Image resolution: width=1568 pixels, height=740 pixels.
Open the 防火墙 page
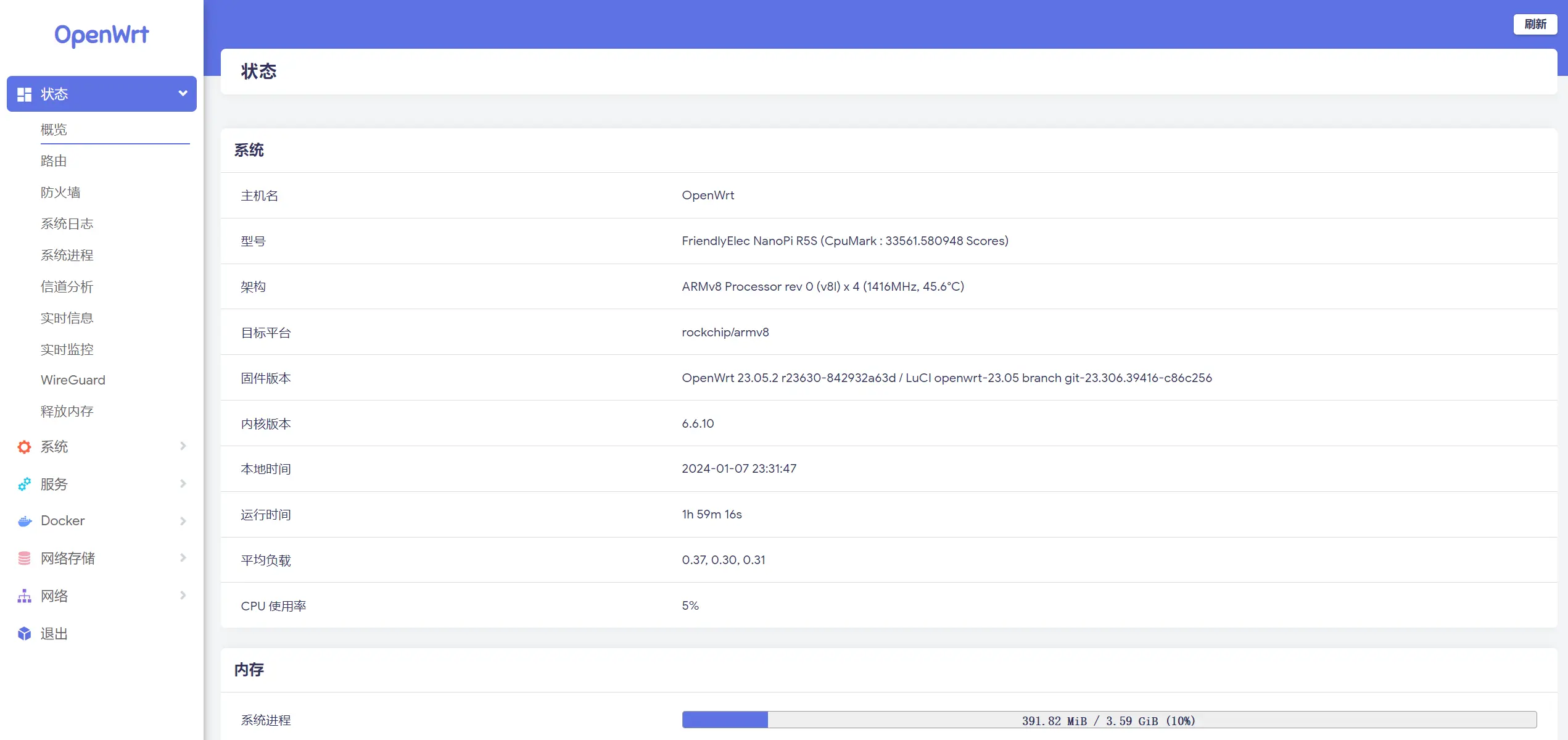pos(61,192)
